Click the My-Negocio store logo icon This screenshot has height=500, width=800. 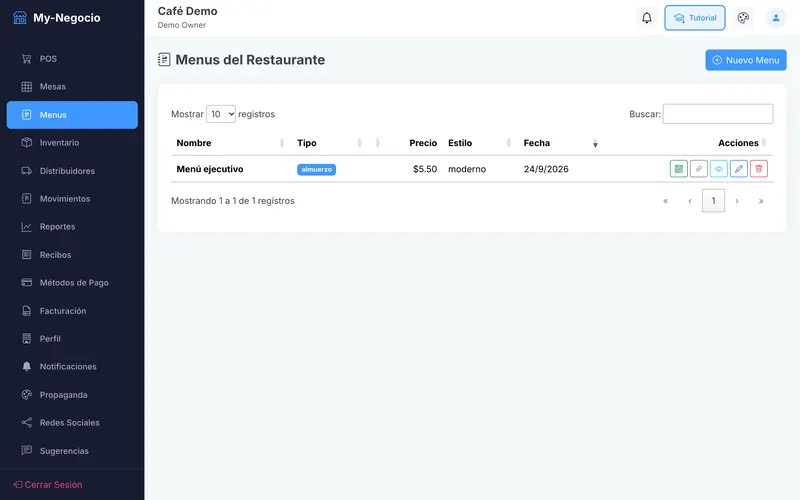[x=20, y=18]
